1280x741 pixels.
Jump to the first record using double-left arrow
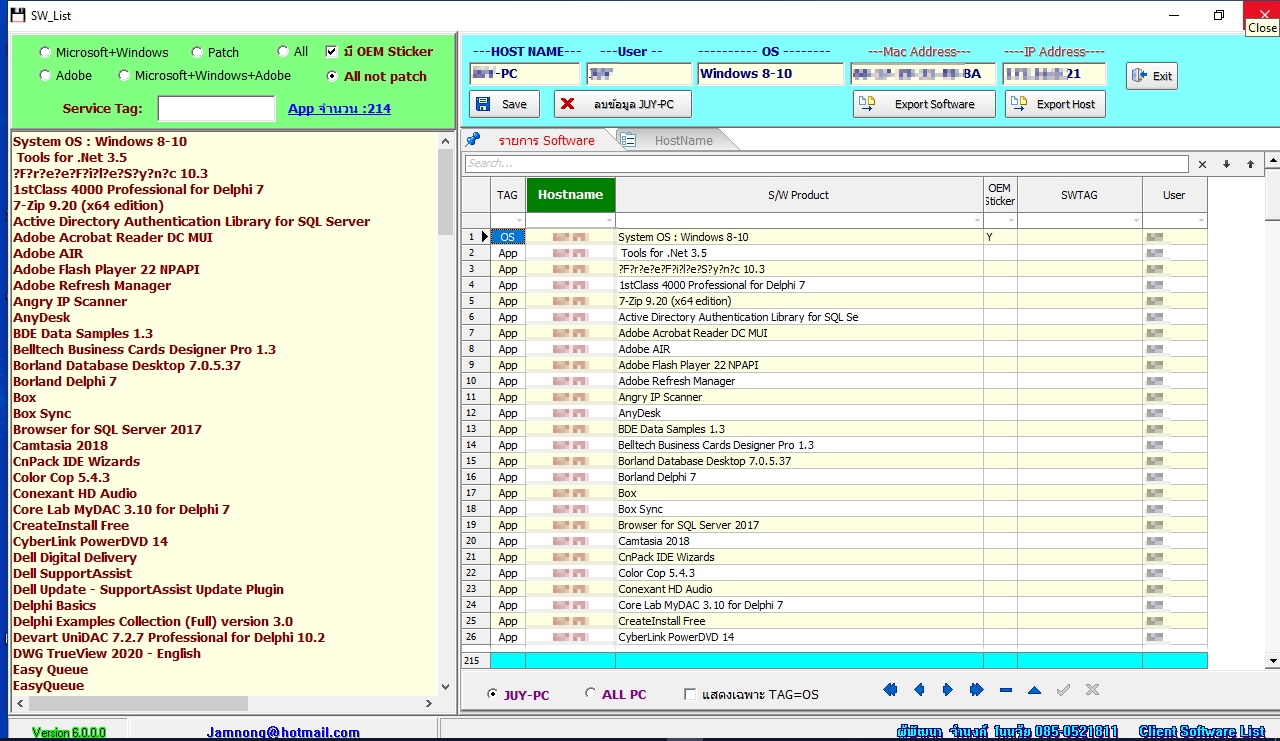point(890,689)
